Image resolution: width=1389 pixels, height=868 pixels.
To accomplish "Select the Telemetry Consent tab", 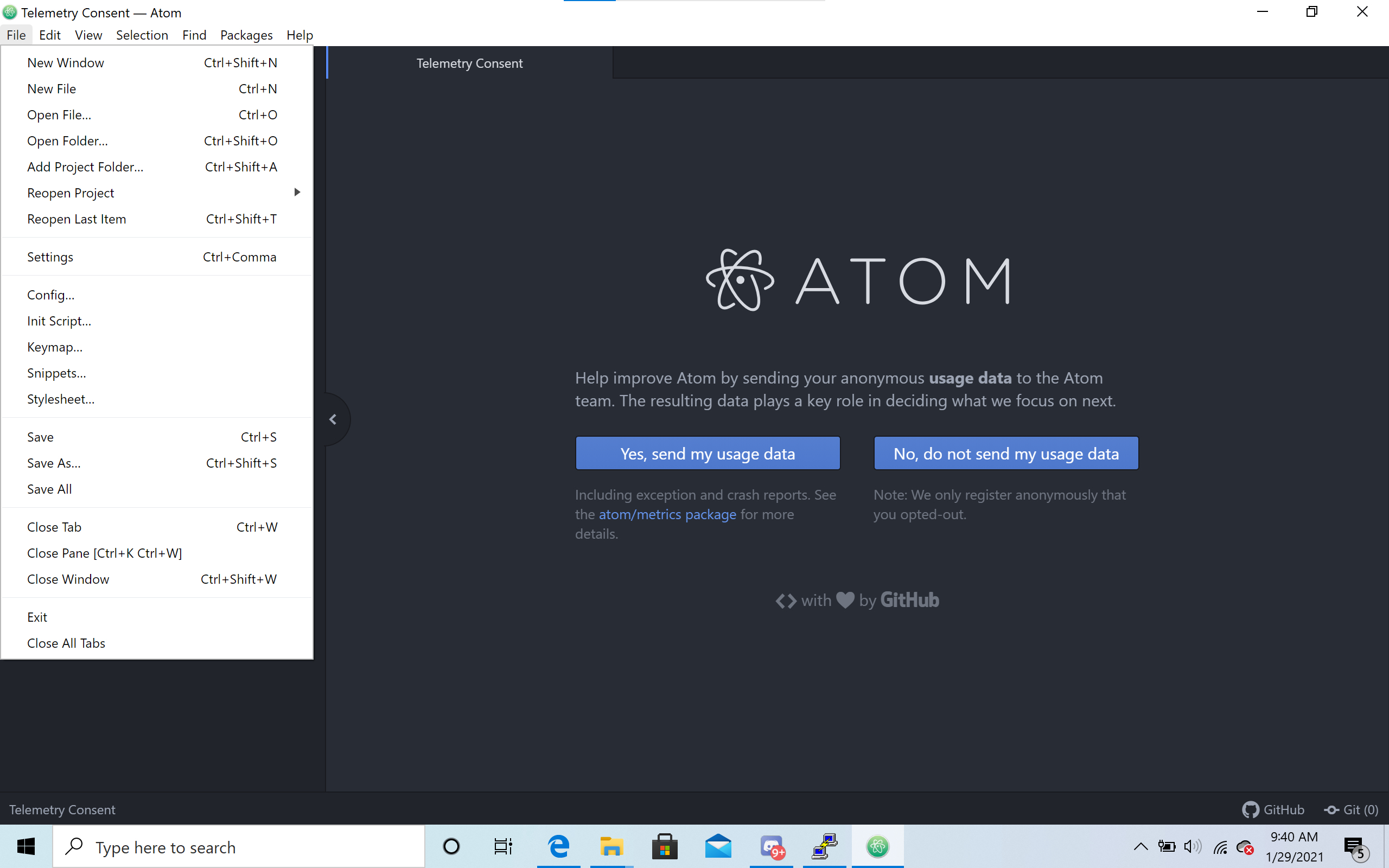I will point(469,63).
